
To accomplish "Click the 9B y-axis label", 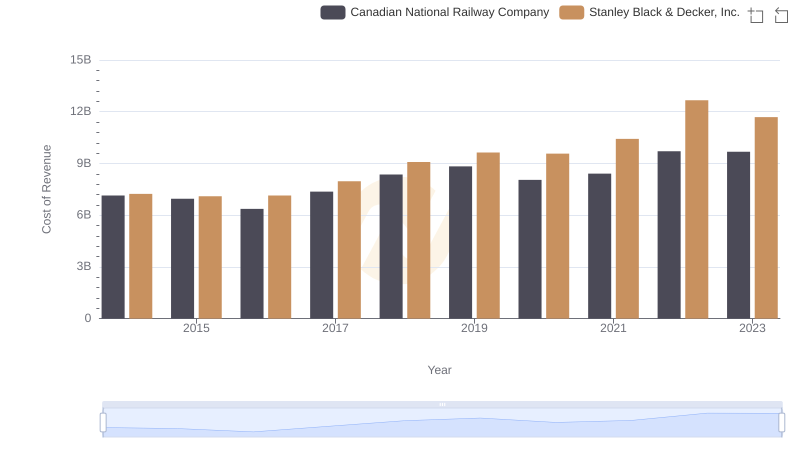I will pos(84,163).
